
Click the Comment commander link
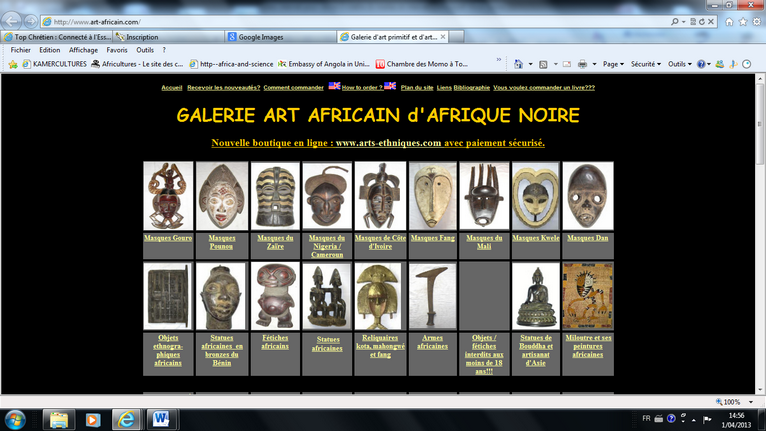tap(294, 87)
